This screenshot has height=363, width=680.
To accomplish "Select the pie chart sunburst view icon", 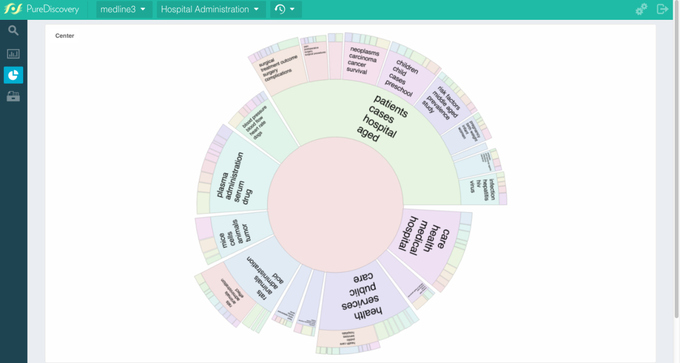I will [13, 75].
